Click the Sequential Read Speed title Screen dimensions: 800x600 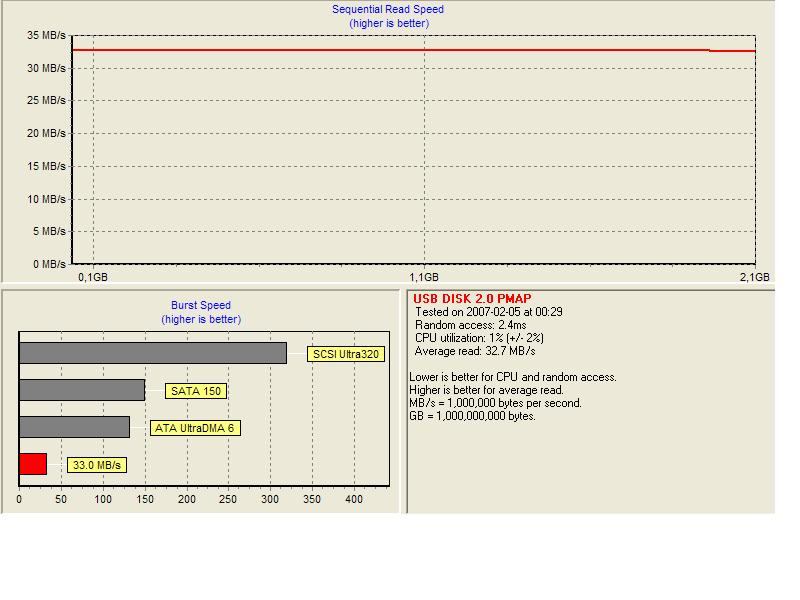point(388,9)
